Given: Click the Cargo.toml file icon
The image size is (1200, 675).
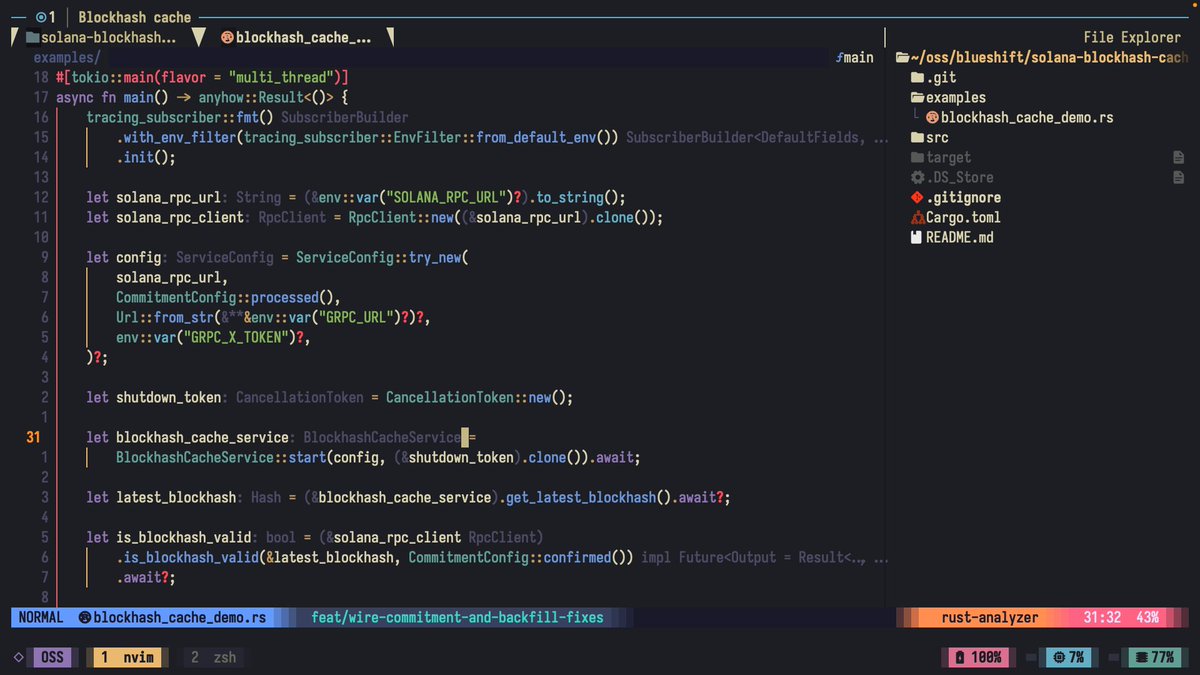Looking at the screenshot, I should pos(917,217).
